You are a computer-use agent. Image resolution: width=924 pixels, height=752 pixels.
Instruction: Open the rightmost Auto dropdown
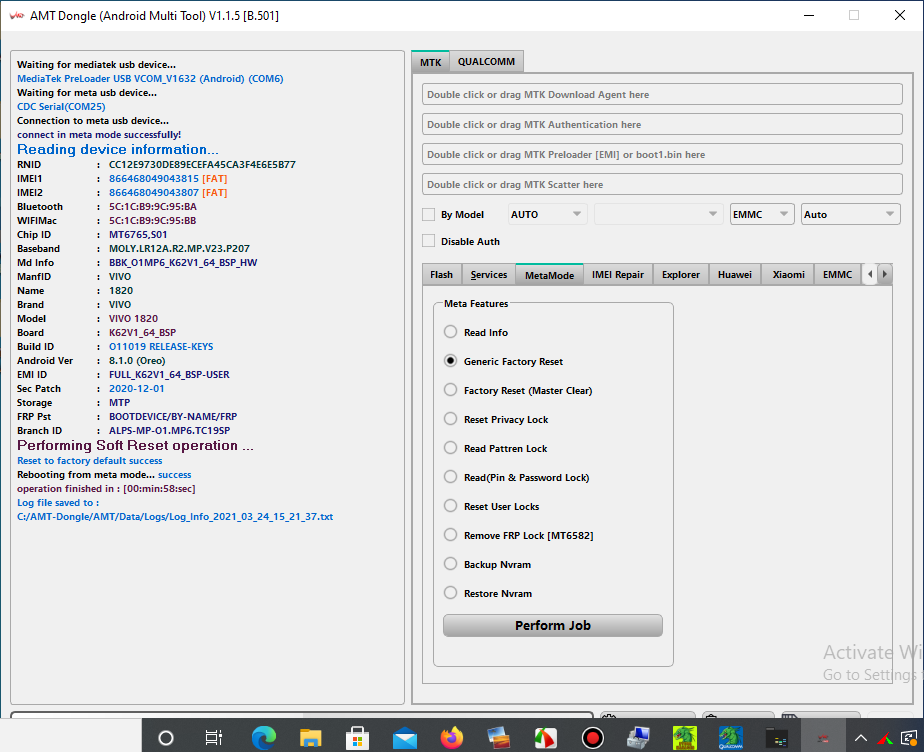(850, 214)
